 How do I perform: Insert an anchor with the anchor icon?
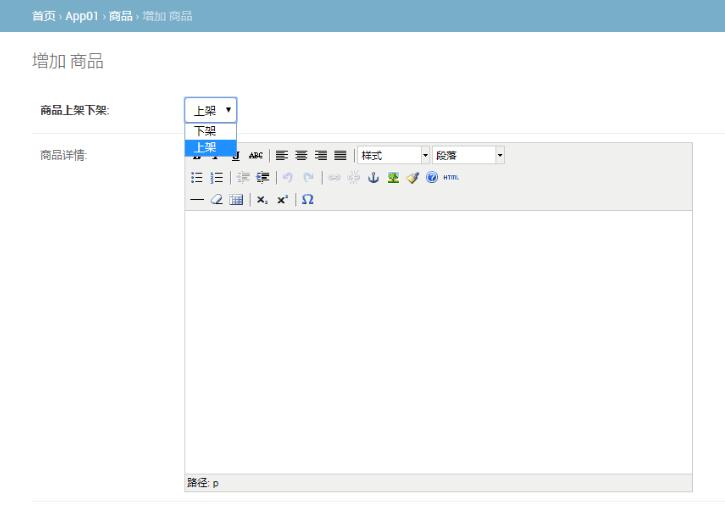click(373, 178)
